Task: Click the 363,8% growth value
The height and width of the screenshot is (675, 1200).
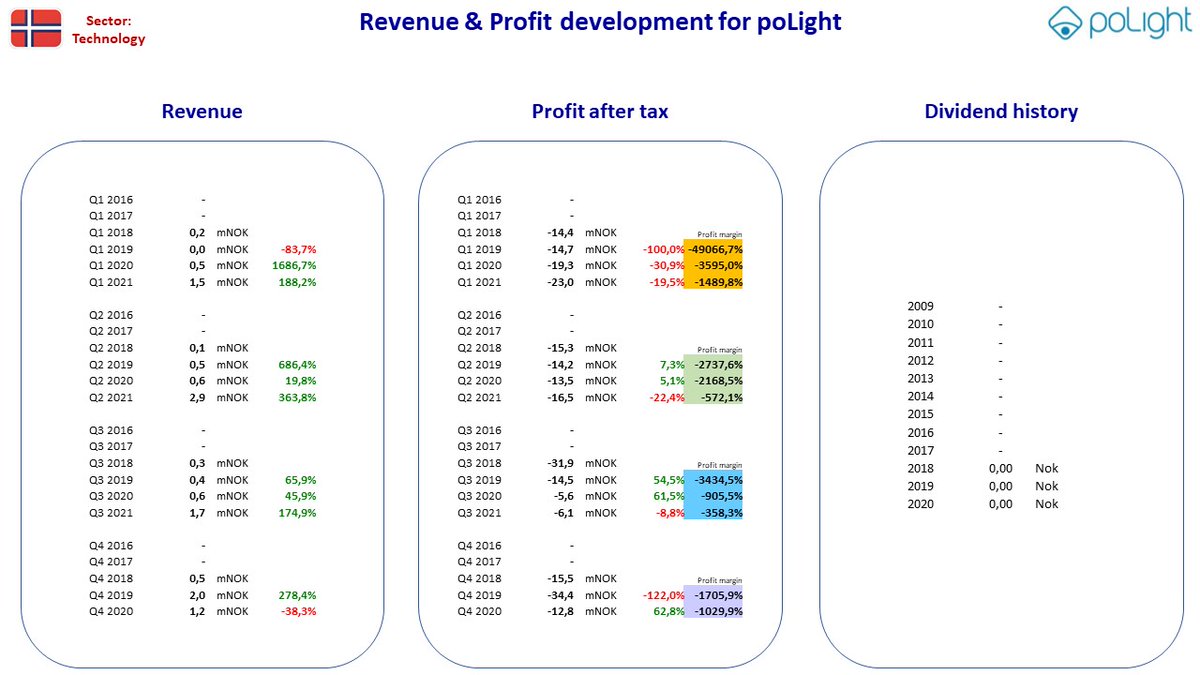Action: (x=298, y=398)
